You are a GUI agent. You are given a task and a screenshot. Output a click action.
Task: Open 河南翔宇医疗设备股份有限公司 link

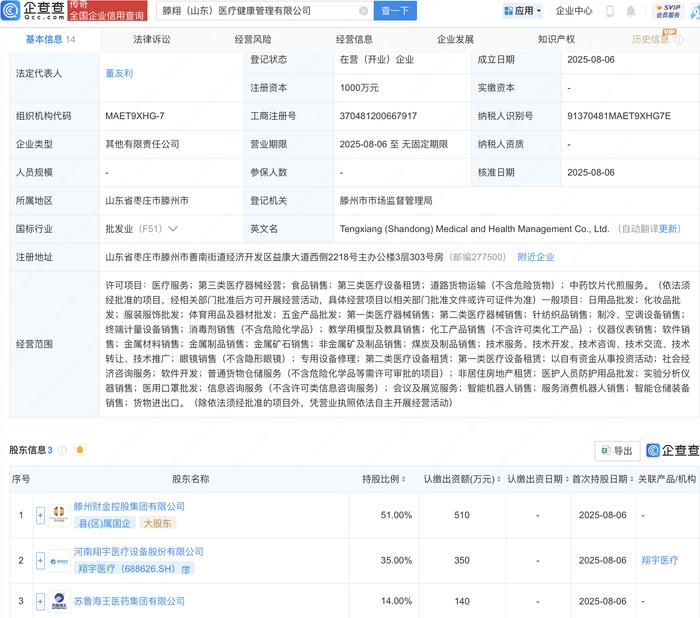(138, 552)
